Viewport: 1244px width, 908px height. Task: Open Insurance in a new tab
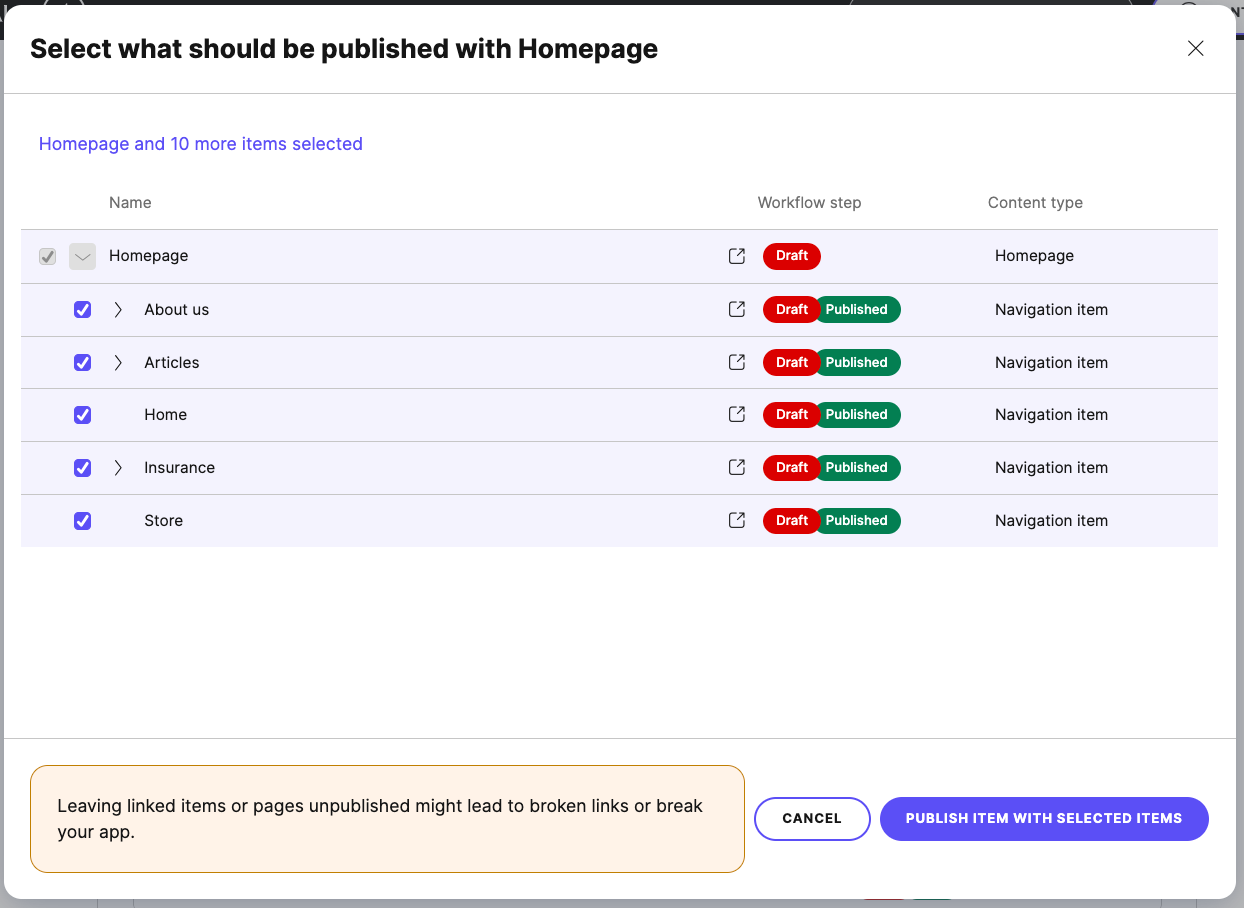737,467
